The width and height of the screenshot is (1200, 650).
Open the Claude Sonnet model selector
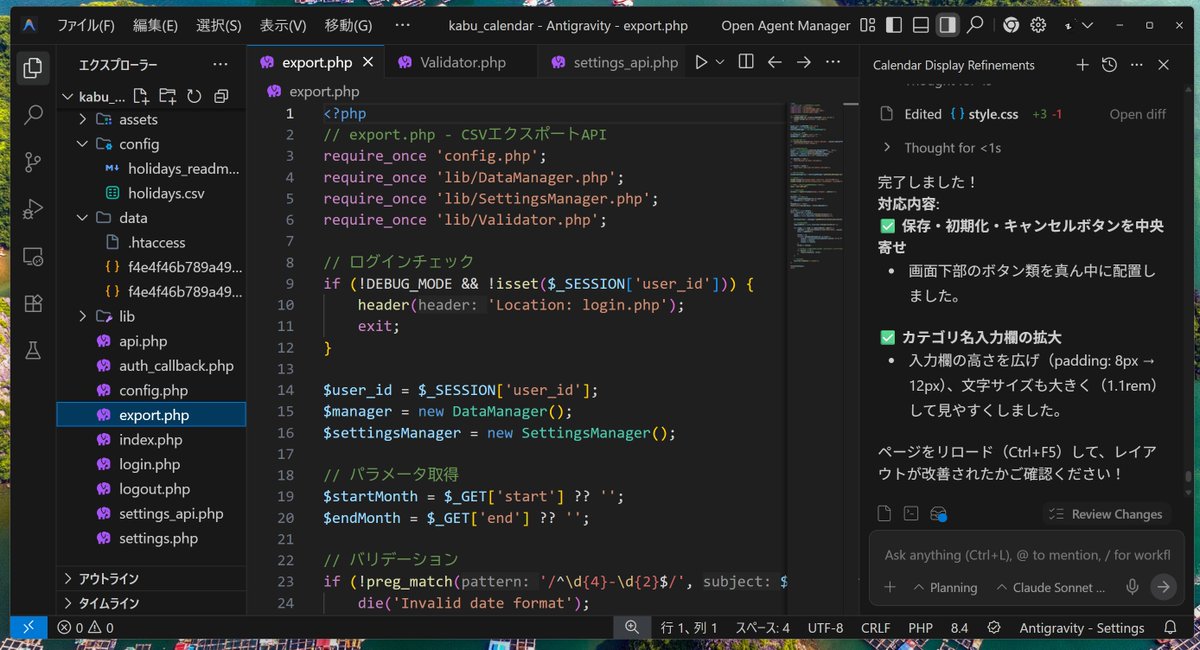(1052, 588)
